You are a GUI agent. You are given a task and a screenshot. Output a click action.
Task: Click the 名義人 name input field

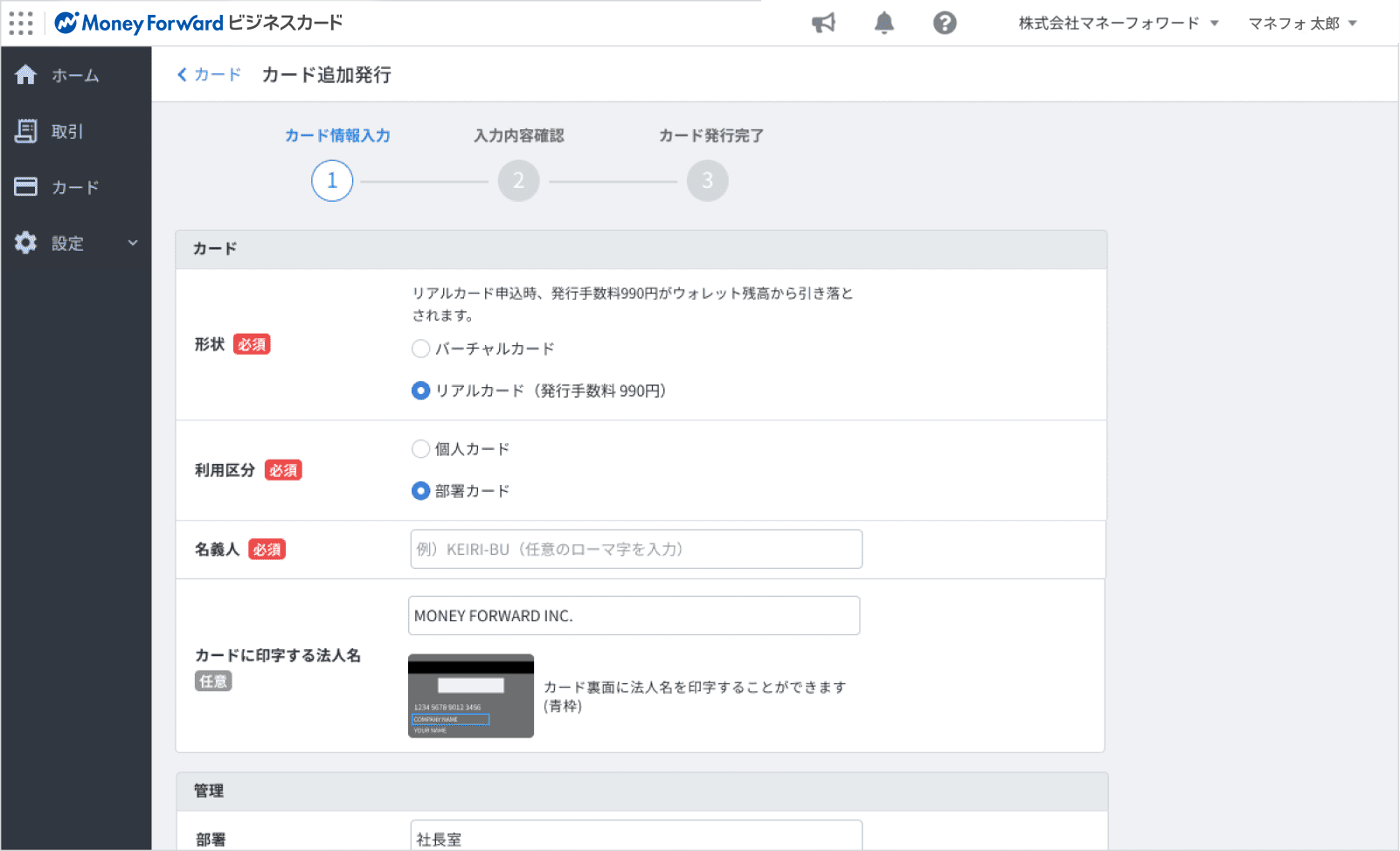pyautogui.click(x=635, y=549)
